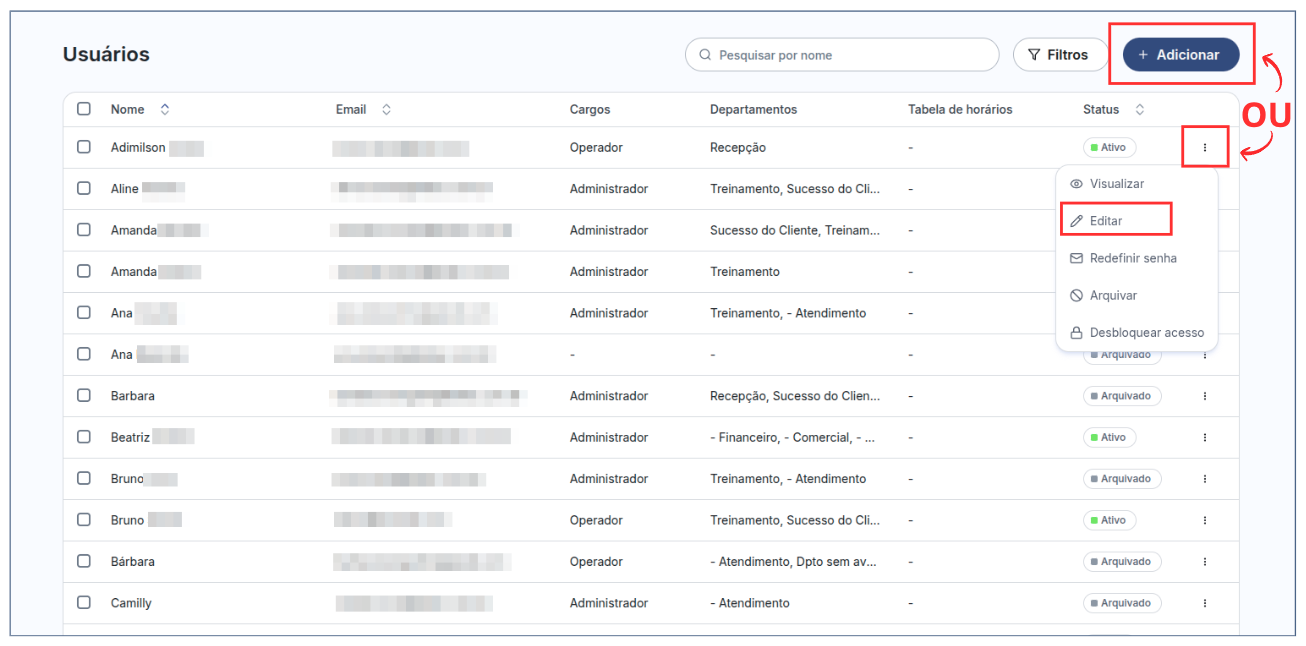This screenshot has height=646, width=1306.
Task: Select the checkbox beside Barbara
Action: pyautogui.click(x=84, y=396)
